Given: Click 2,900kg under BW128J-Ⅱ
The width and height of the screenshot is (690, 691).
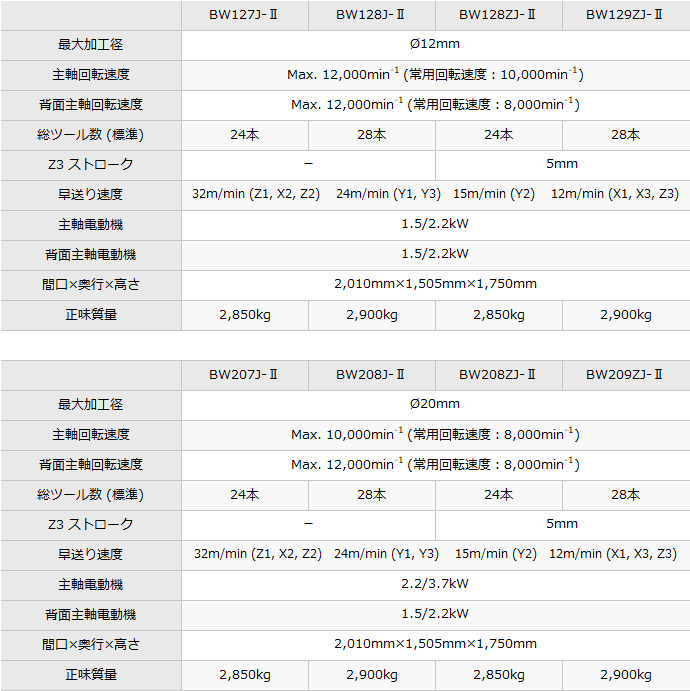Looking at the screenshot, I should pos(371,315).
